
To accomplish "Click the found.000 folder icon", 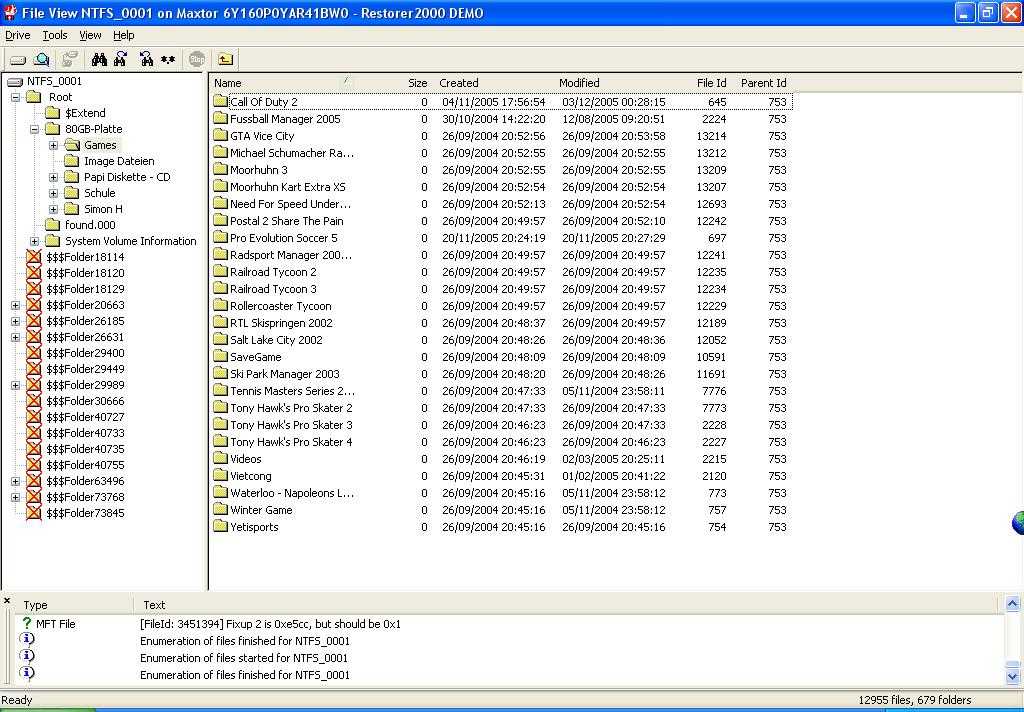I will [52, 225].
